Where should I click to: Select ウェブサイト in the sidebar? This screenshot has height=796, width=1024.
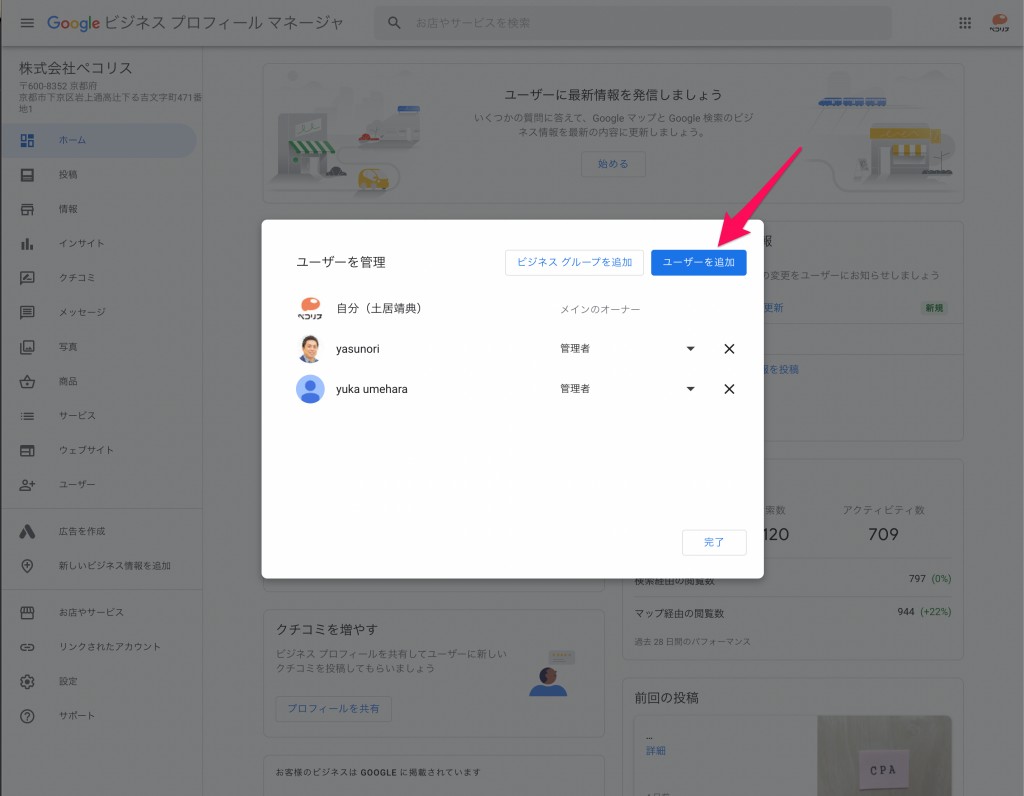coord(86,451)
